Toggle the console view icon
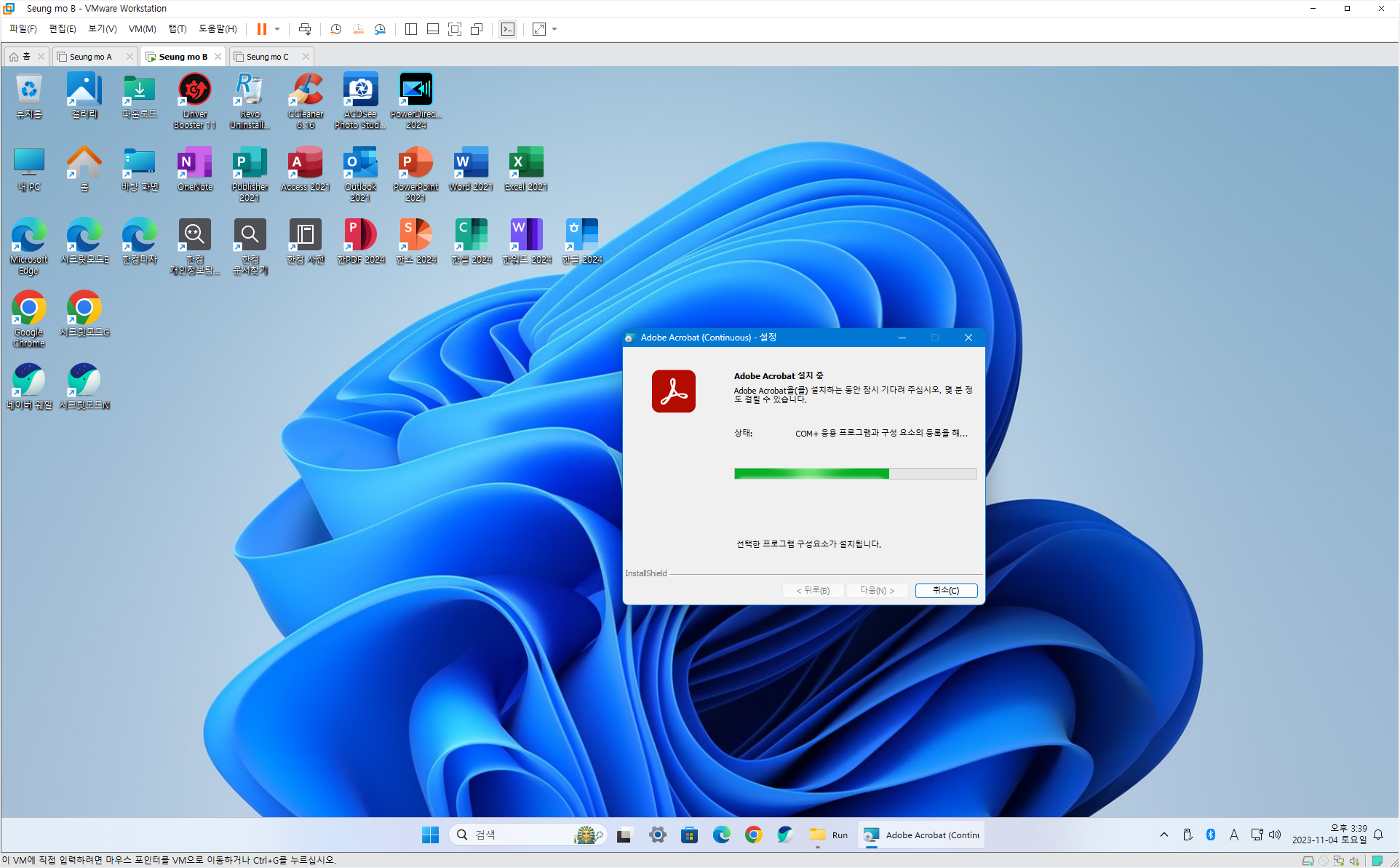1400x868 pixels. [507, 29]
